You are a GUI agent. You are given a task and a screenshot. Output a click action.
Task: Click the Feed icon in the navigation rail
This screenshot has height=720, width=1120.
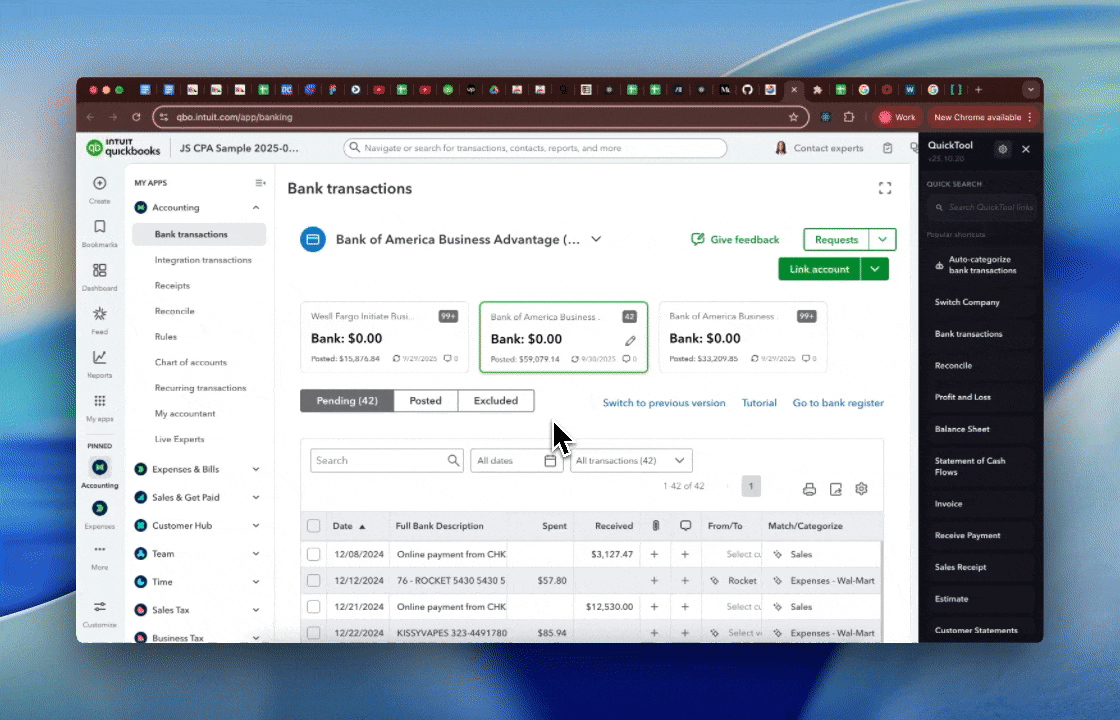pos(99,315)
